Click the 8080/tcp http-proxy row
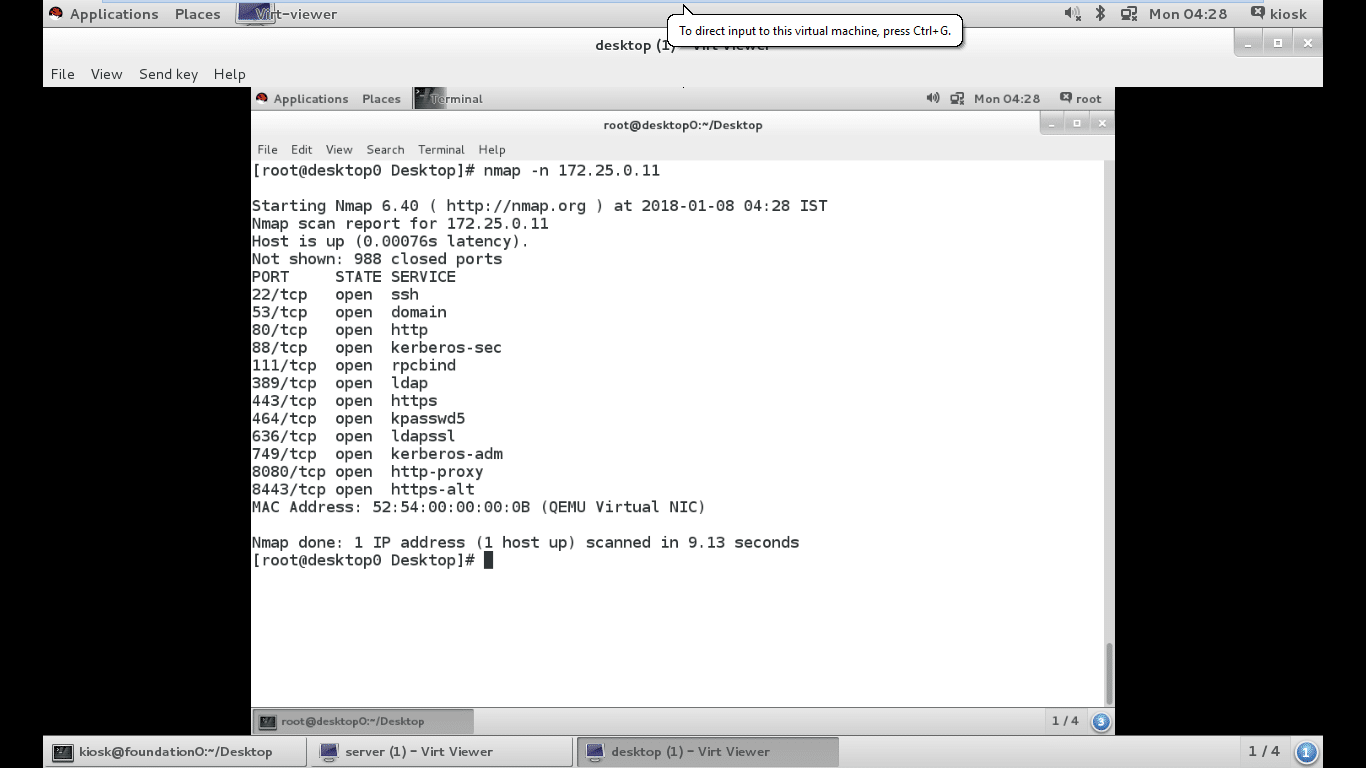Image resolution: width=1366 pixels, height=768 pixels. pyautogui.click(x=368, y=472)
